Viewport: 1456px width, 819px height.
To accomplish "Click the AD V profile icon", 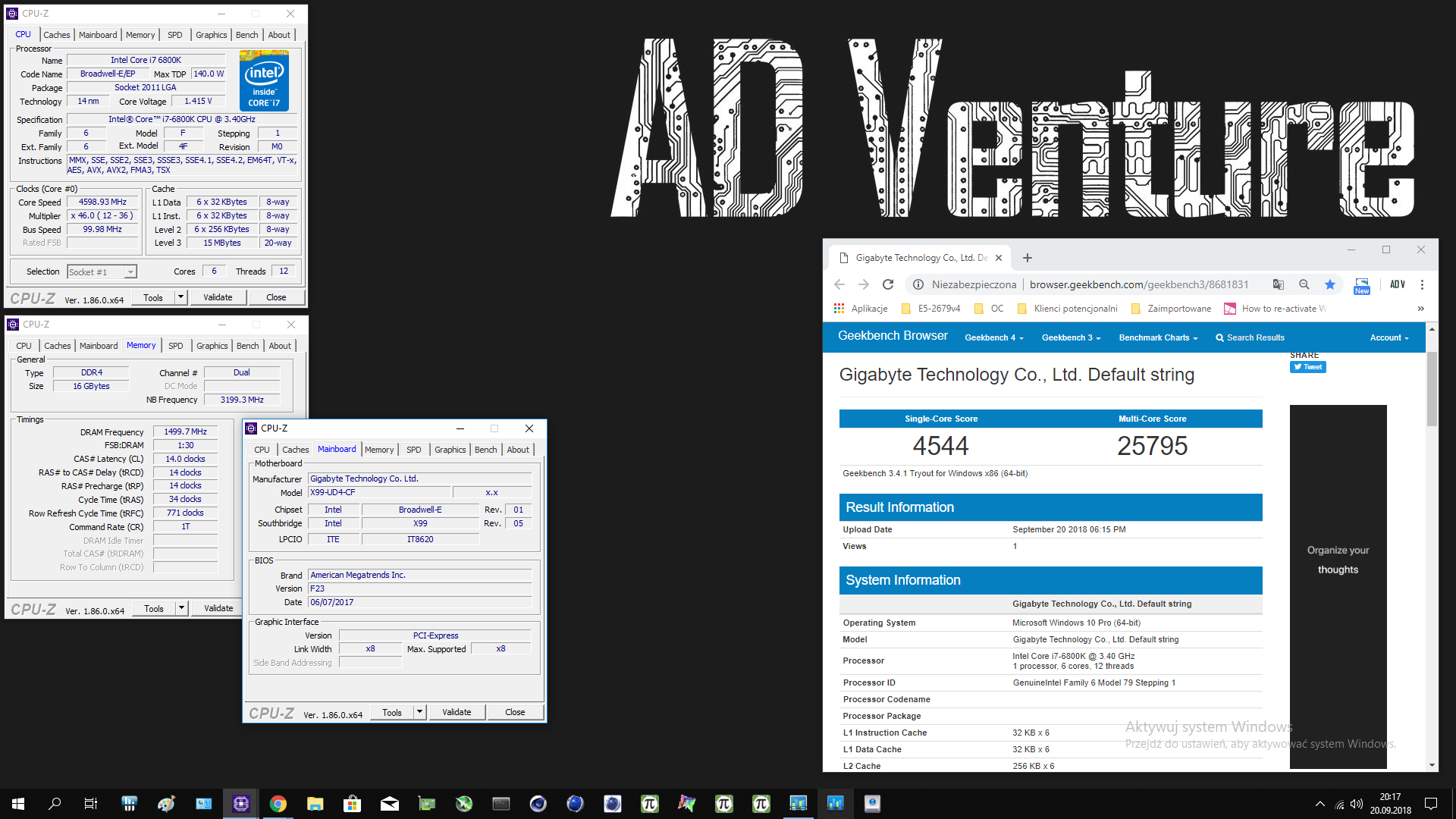I will coord(1398,284).
